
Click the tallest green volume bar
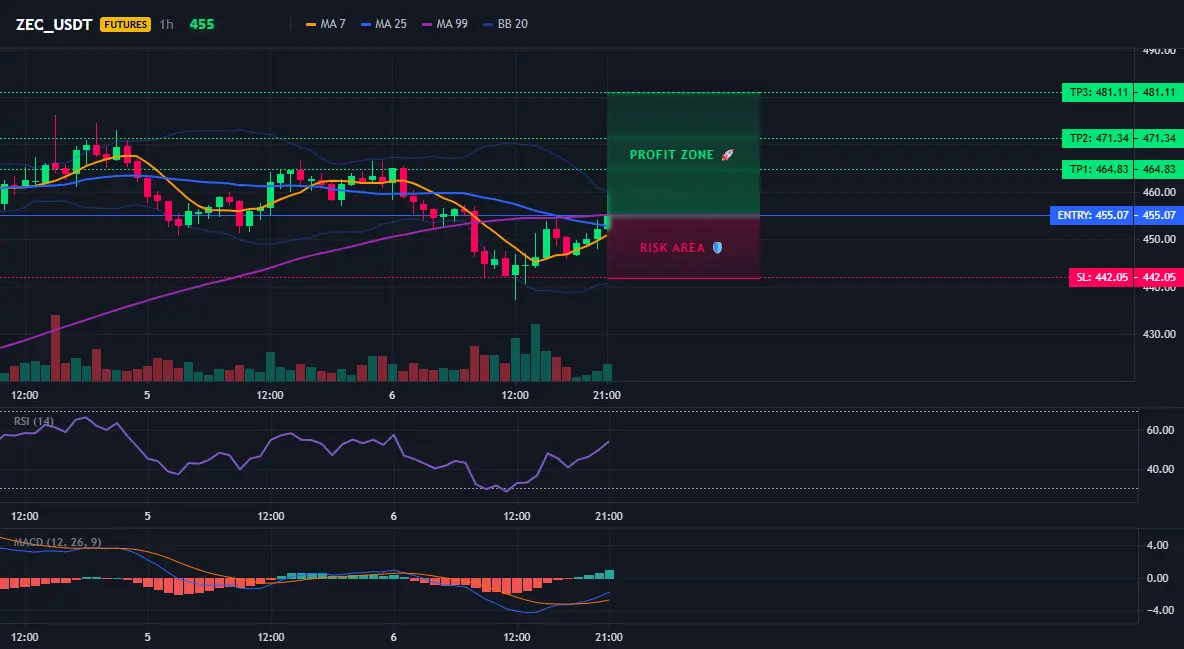(x=535, y=352)
